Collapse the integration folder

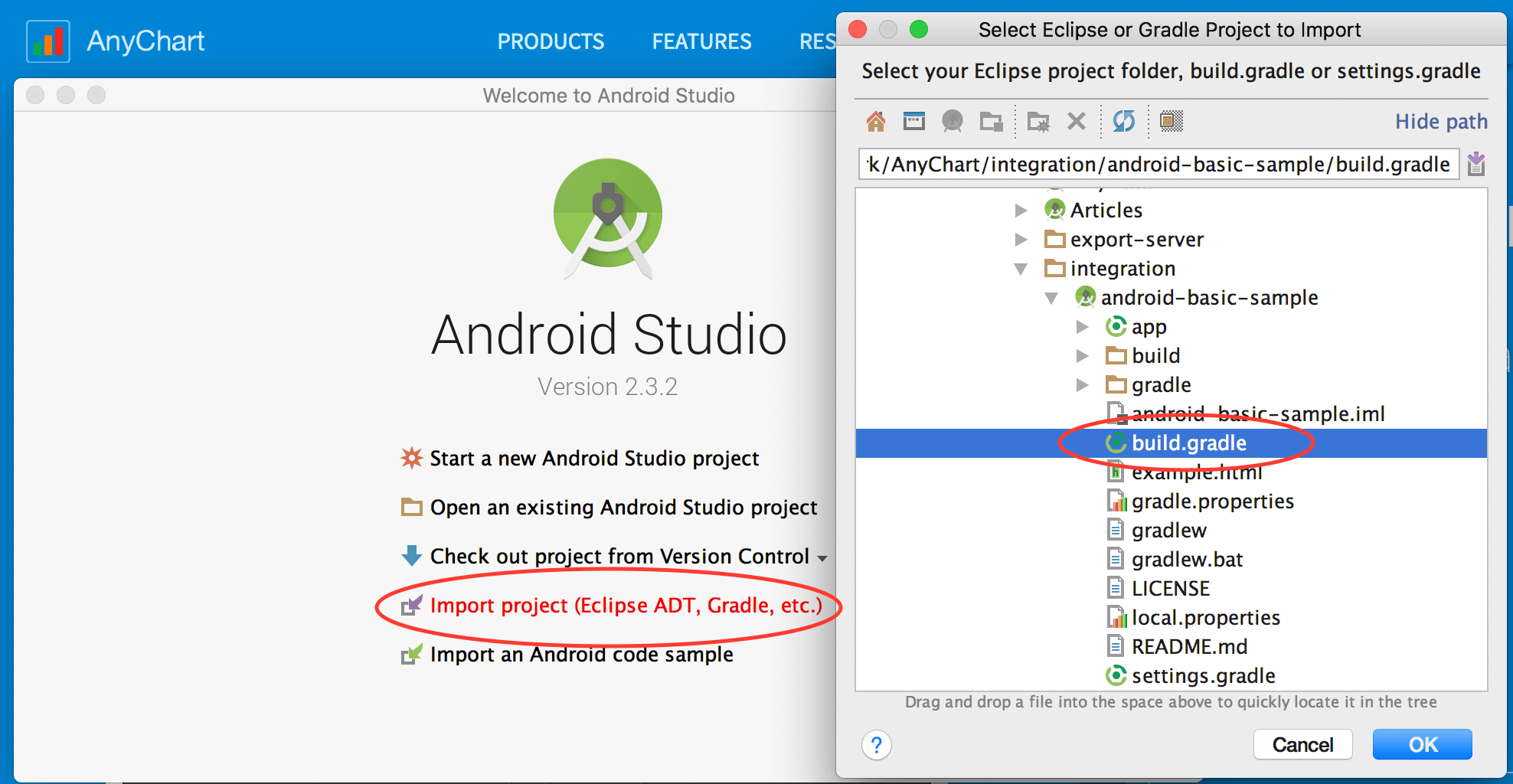[1022, 269]
